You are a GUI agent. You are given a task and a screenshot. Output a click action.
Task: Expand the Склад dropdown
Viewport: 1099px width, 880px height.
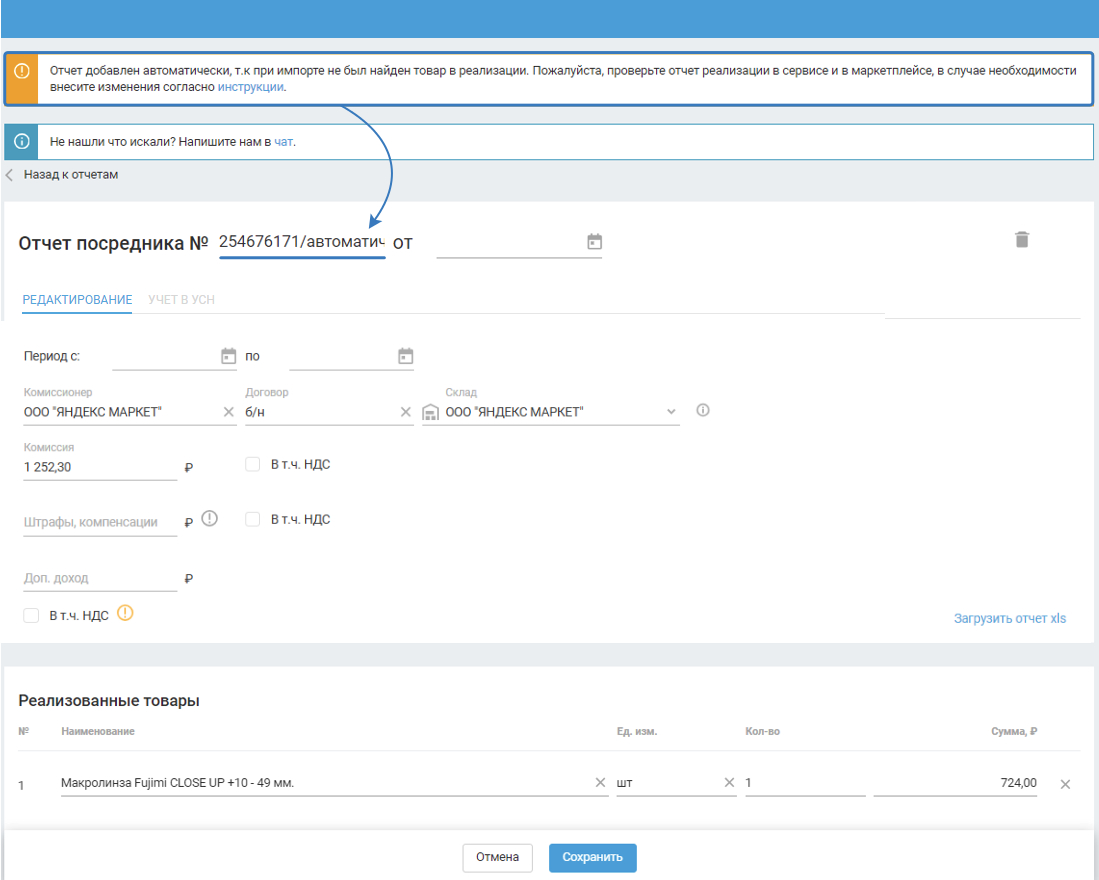671,412
